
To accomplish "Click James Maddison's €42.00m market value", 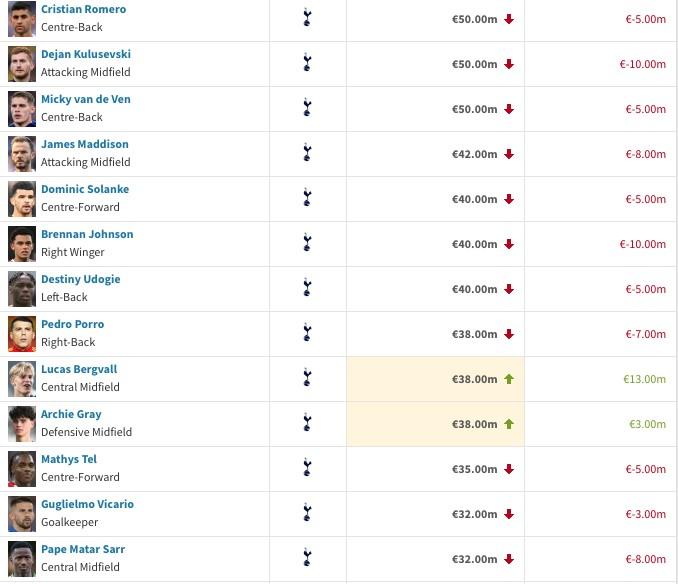I will coord(474,154).
